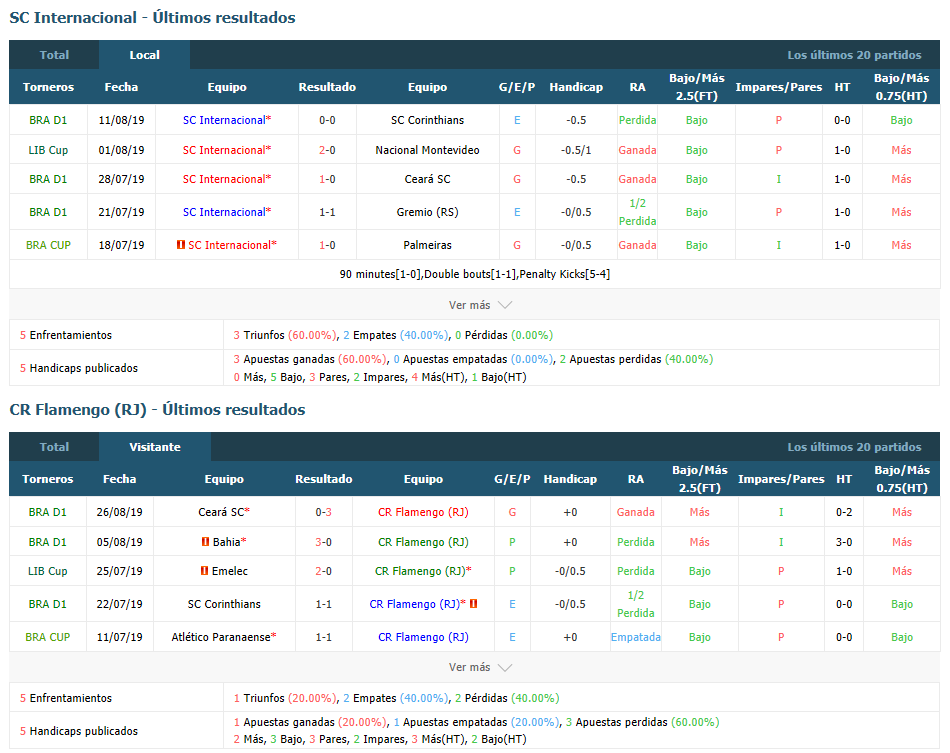The height and width of the screenshot is (753, 950).
Task: Click the LIB Cup tournament in 01/08/19 row
Action: click(48, 150)
